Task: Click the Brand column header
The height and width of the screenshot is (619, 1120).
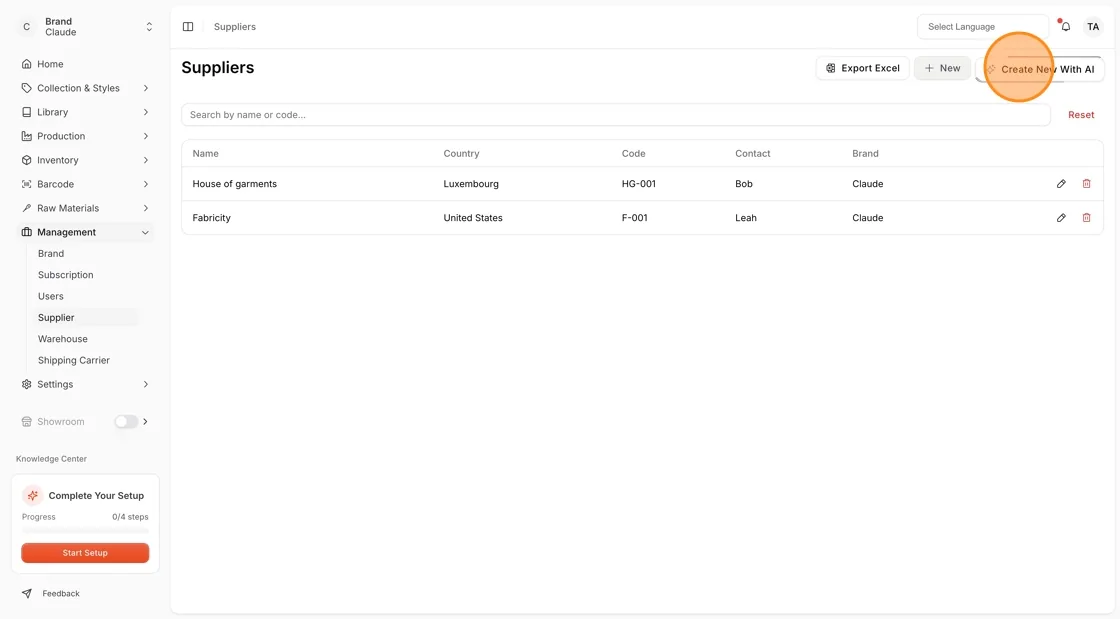Action: point(865,154)
